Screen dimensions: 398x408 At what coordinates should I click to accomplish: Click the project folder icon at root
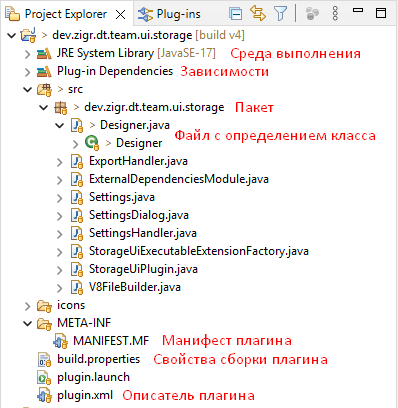[28, 35]
